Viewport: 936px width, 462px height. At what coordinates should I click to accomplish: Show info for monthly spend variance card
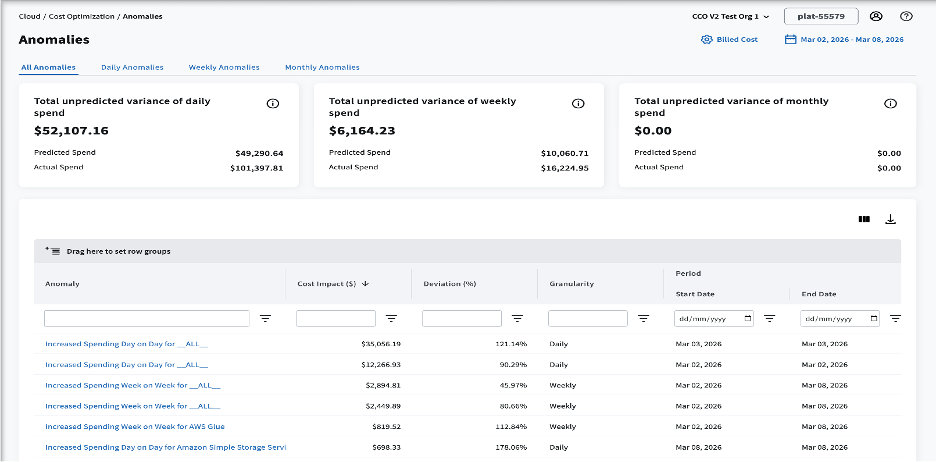pyautogui.click(x=890, y=104)
